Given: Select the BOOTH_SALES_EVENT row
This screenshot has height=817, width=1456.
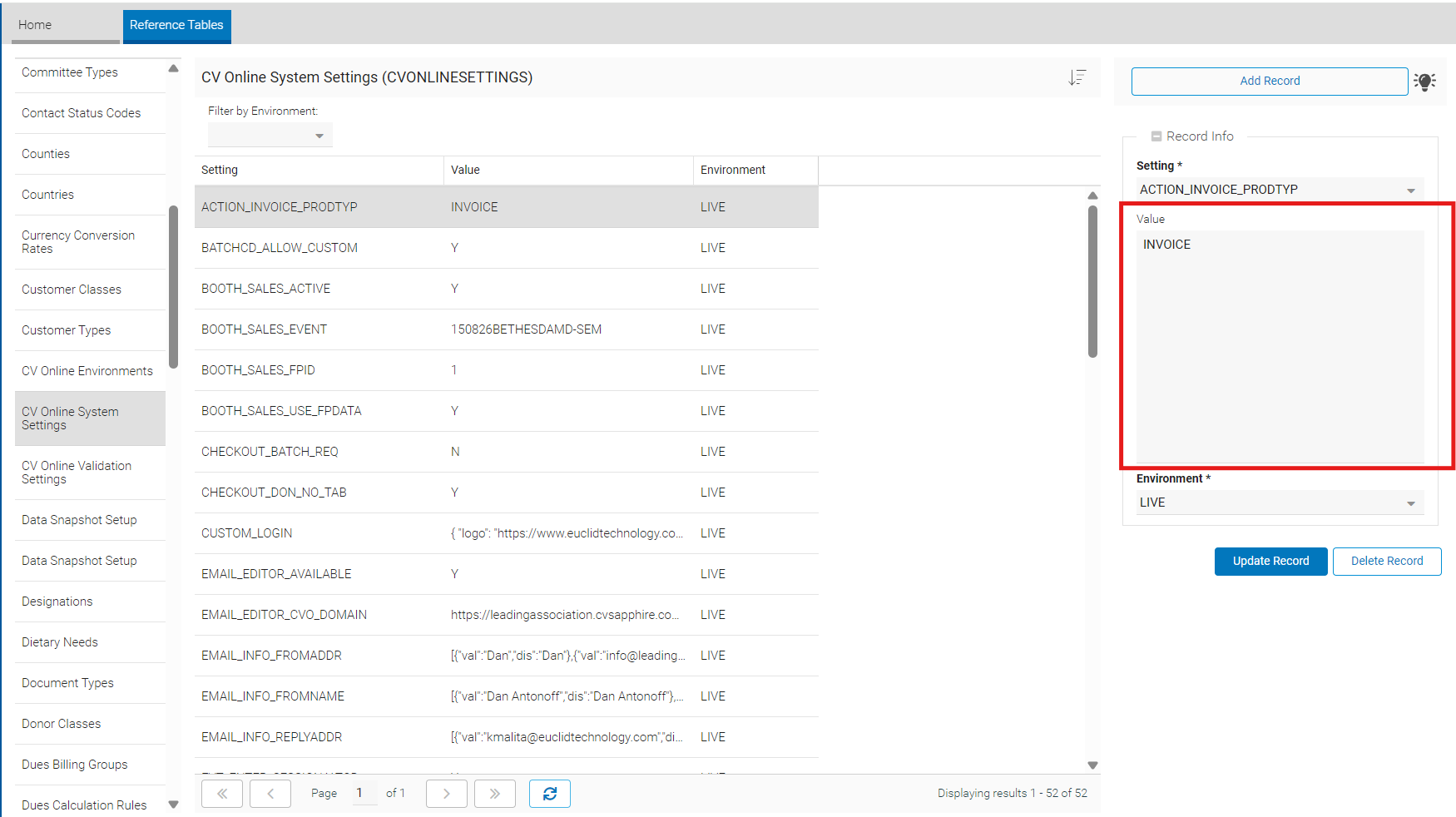Looking at the screenshot, I should tap(507, 329).
